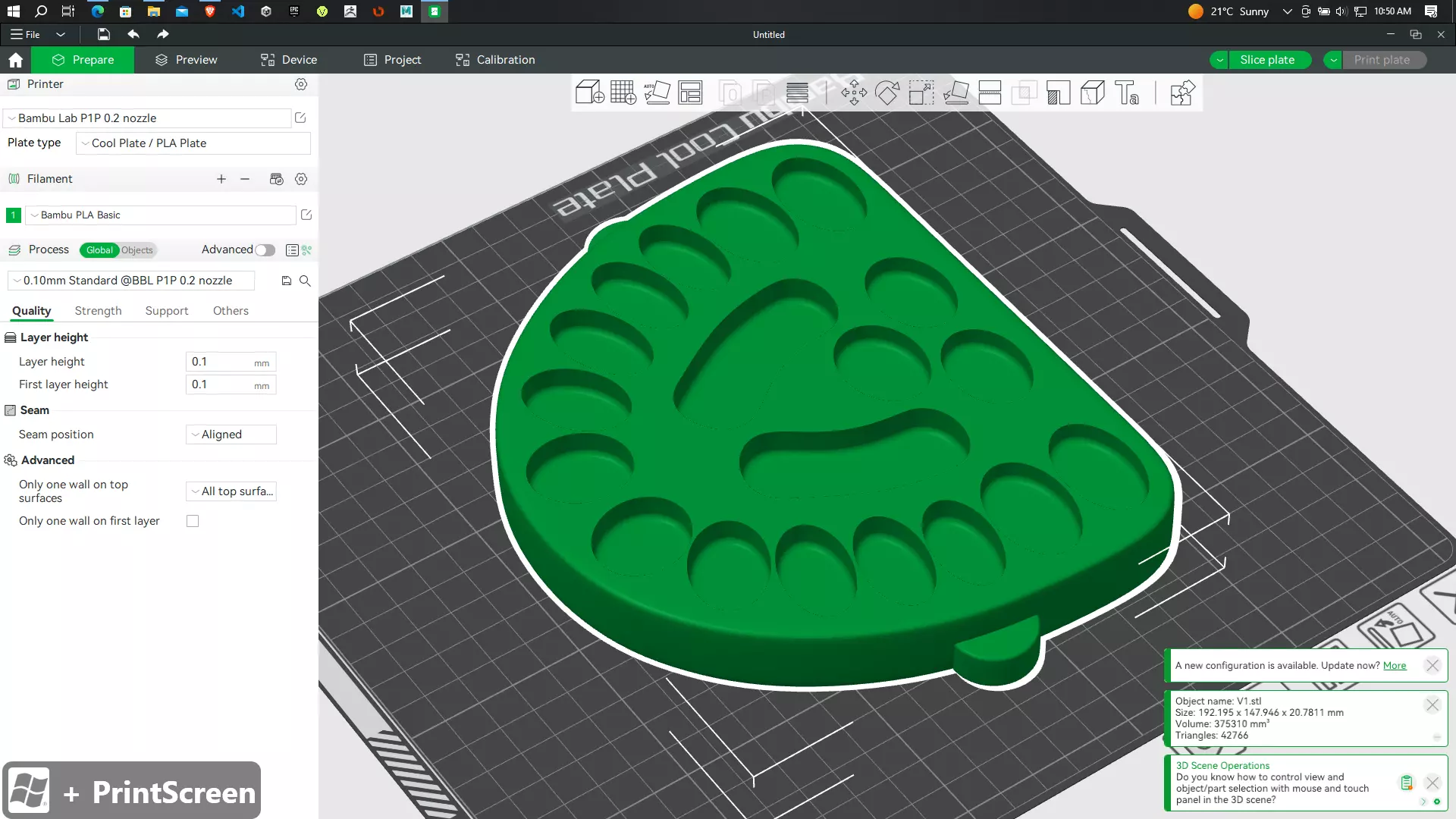
Task: Open the Assembly view puzzle icon
Action: 1181,93
